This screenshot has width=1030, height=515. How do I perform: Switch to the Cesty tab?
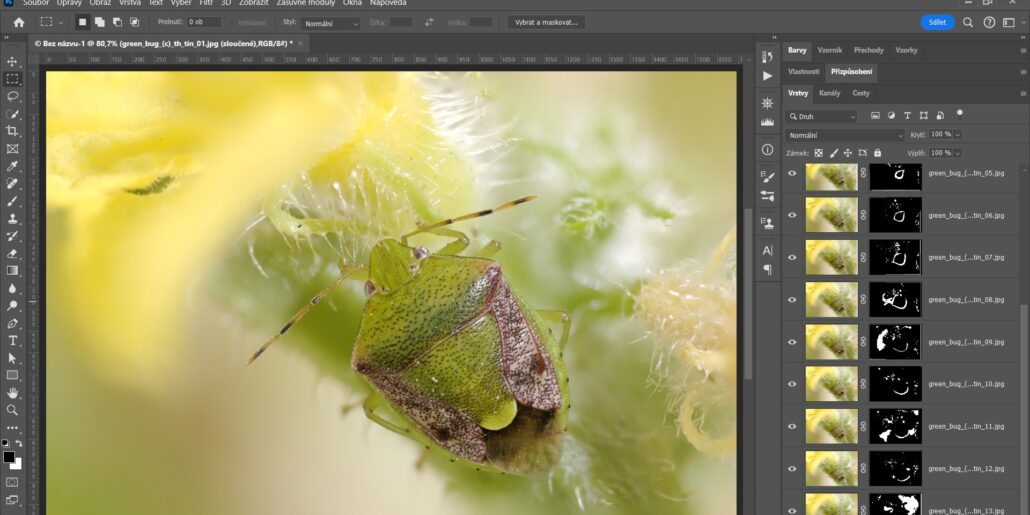tap(861, 93)
